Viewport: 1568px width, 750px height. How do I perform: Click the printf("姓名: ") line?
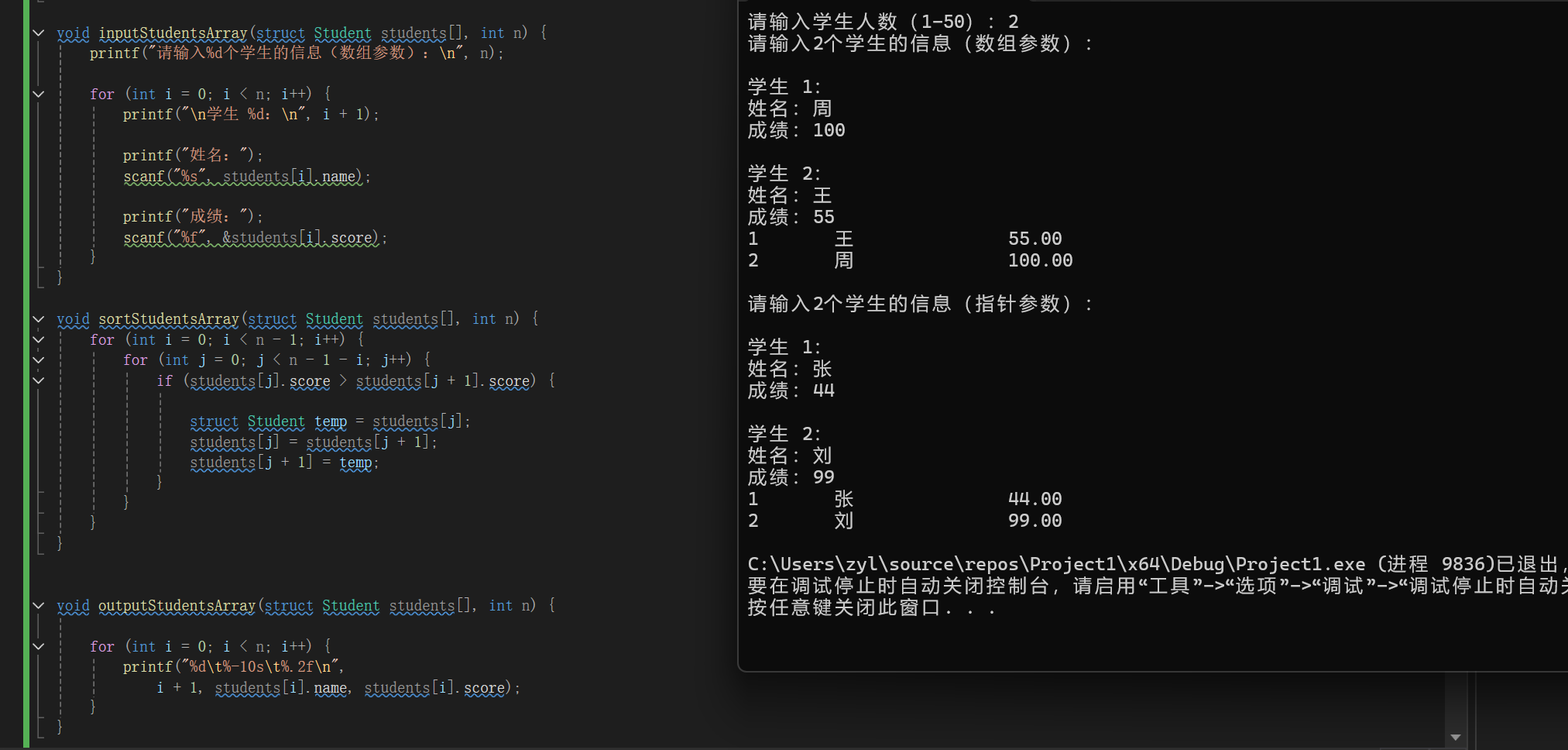click(193, 155)
